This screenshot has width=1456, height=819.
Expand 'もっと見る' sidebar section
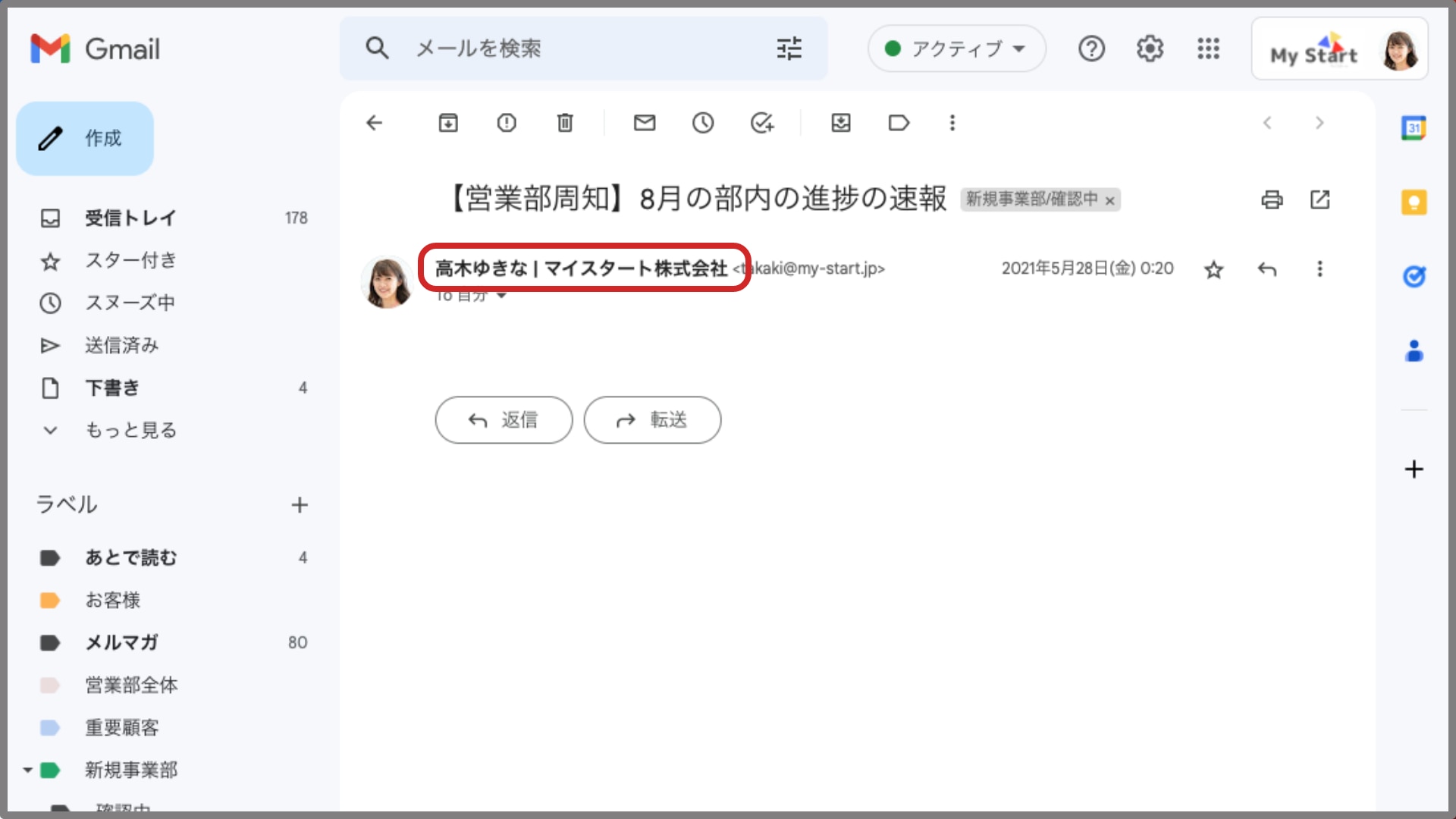[128, 430]
